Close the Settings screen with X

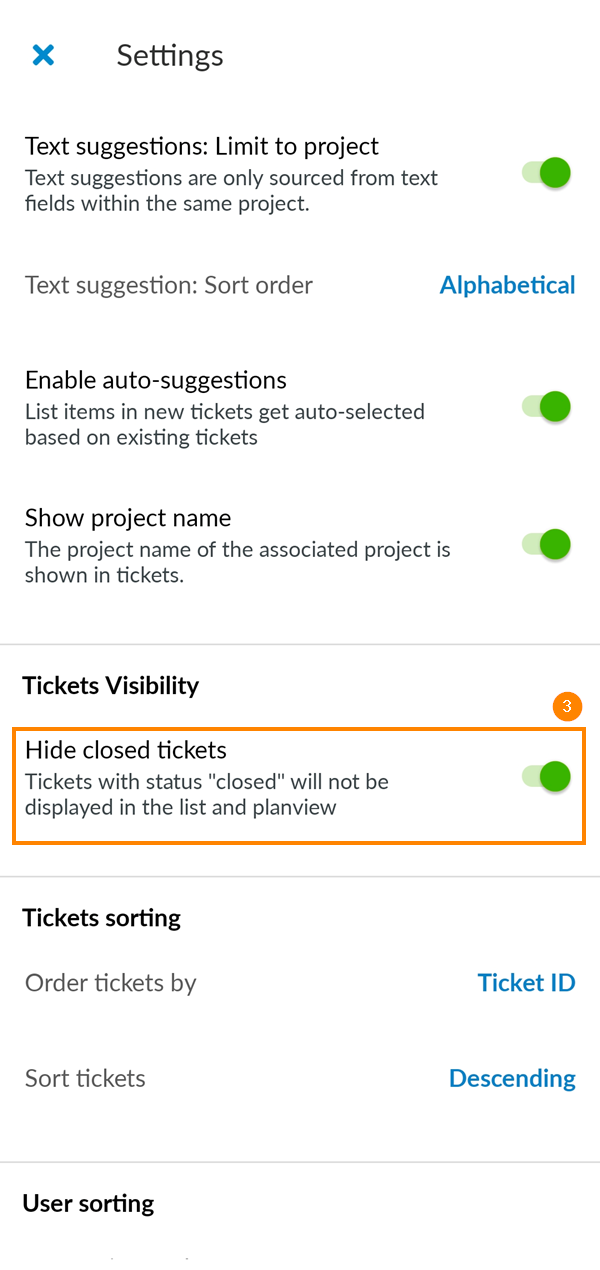[43, 55]
